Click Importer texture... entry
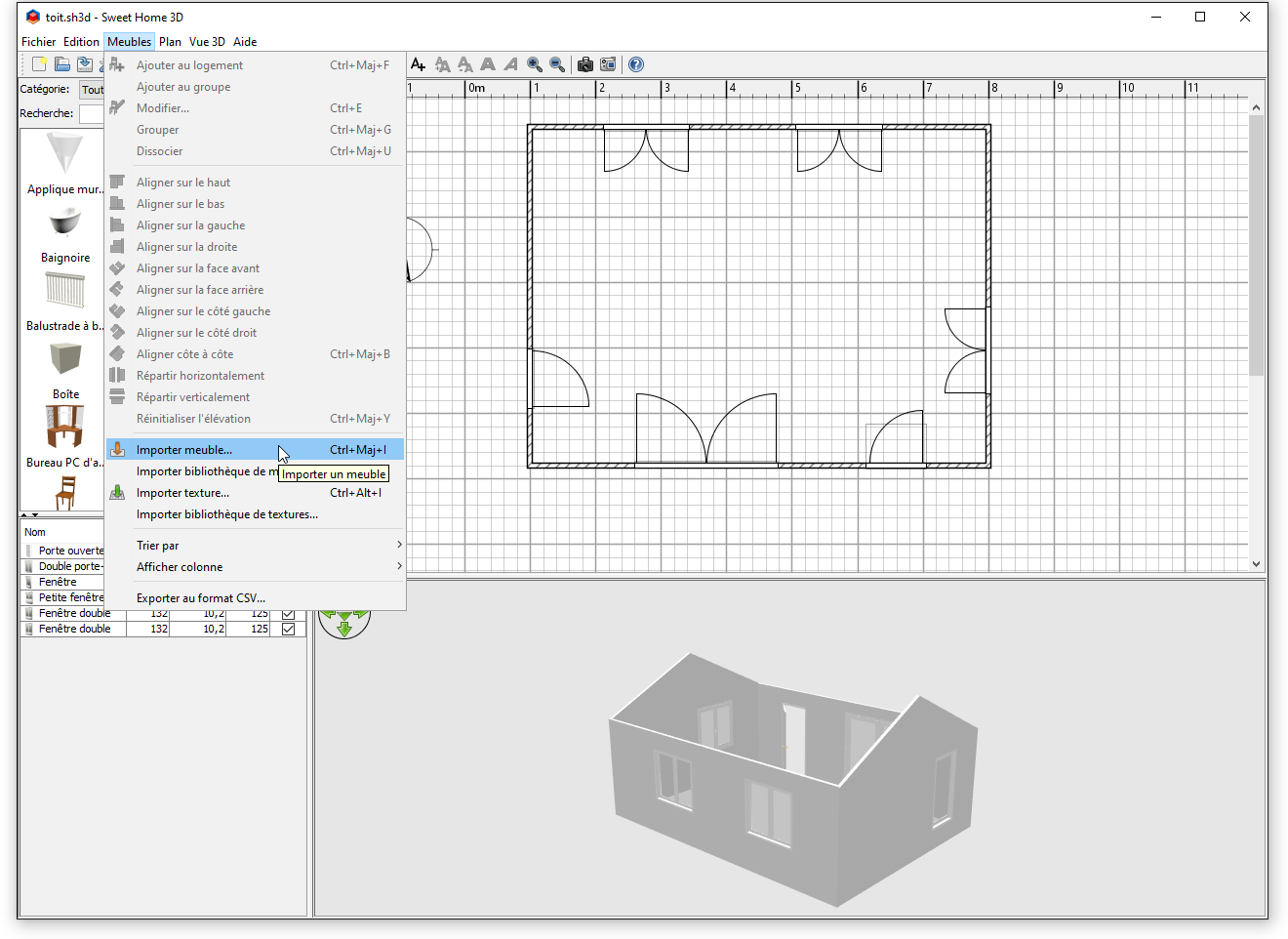 [x=182, y=493]
